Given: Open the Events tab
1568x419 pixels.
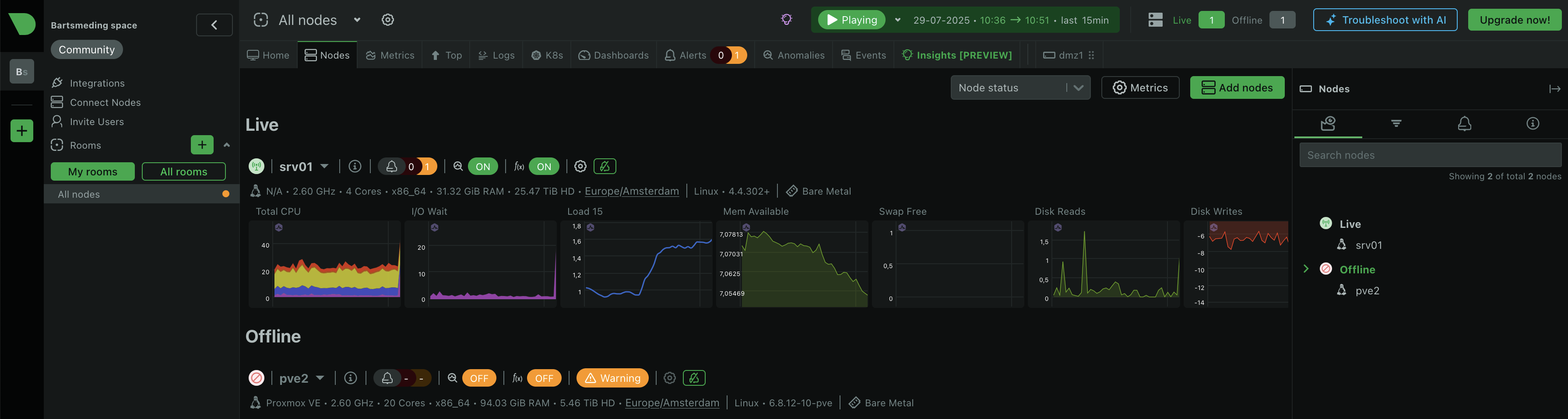Looking at the screenshot, I should click(863, 55).
